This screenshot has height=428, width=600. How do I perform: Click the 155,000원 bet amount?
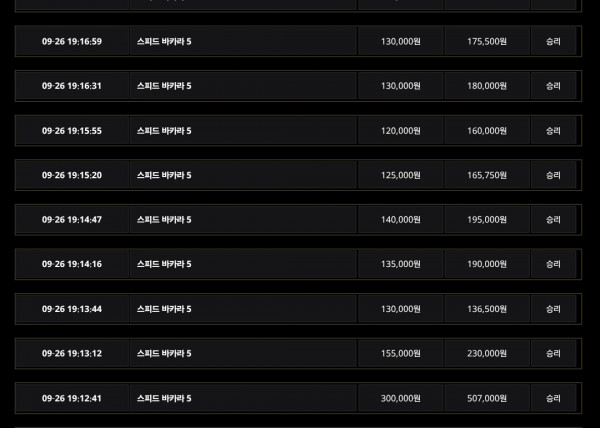point(401,353)
